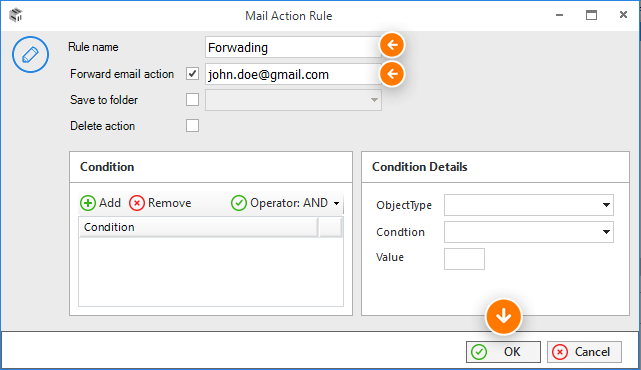Click the orange arrow beside the email field
Screen dimensions: 641x370
click(x=392, y=74)
